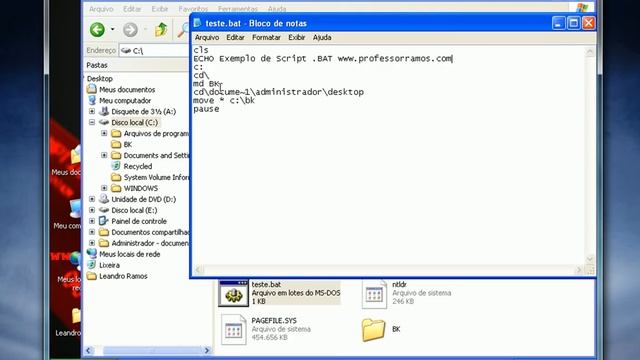The height and width of the screenshot is (360, 640).
Task: Open Explorer Arquivo menu
Action: pos(101,9)
